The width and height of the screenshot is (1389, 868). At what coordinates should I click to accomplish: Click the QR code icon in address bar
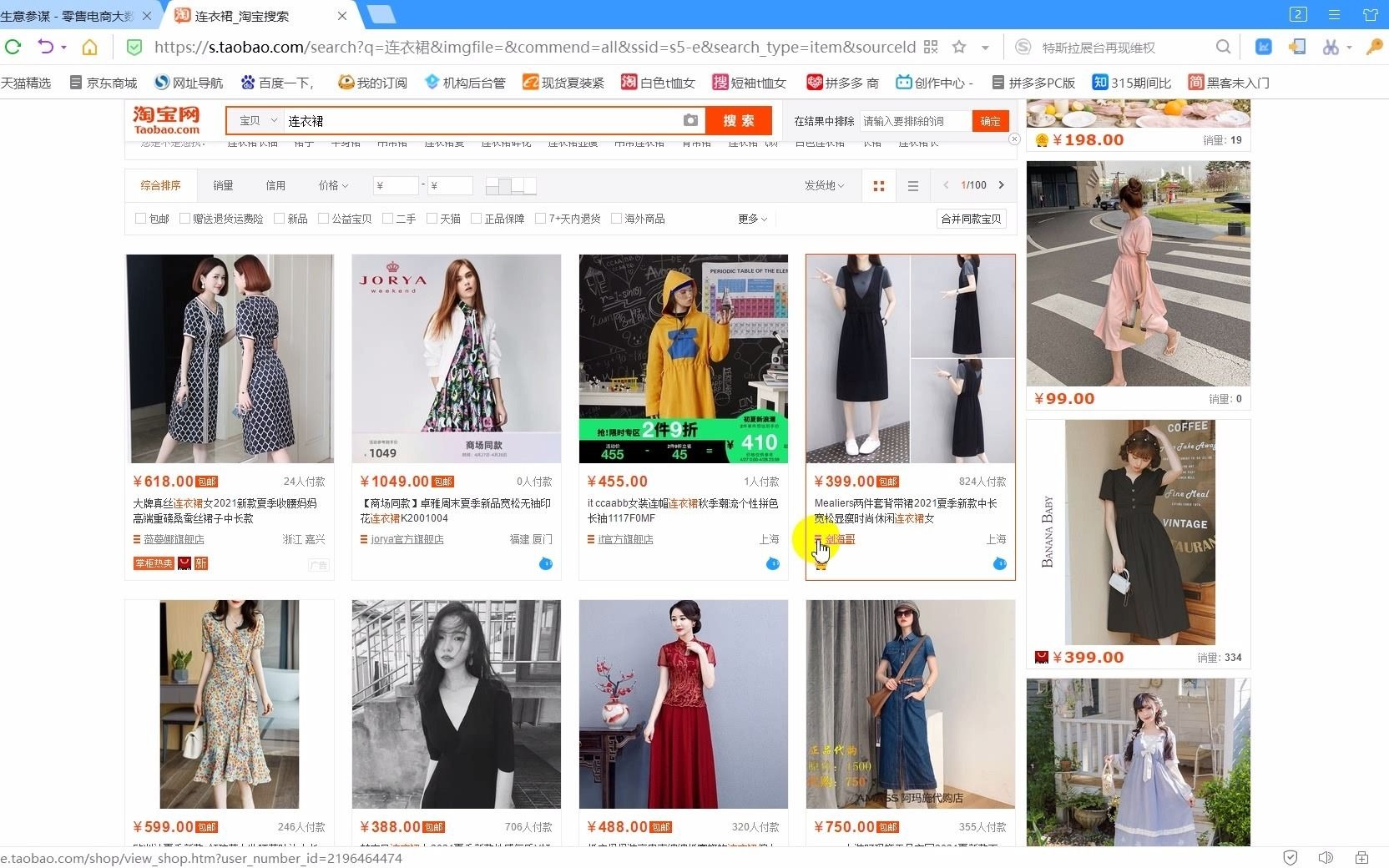(x=931, y=47)
